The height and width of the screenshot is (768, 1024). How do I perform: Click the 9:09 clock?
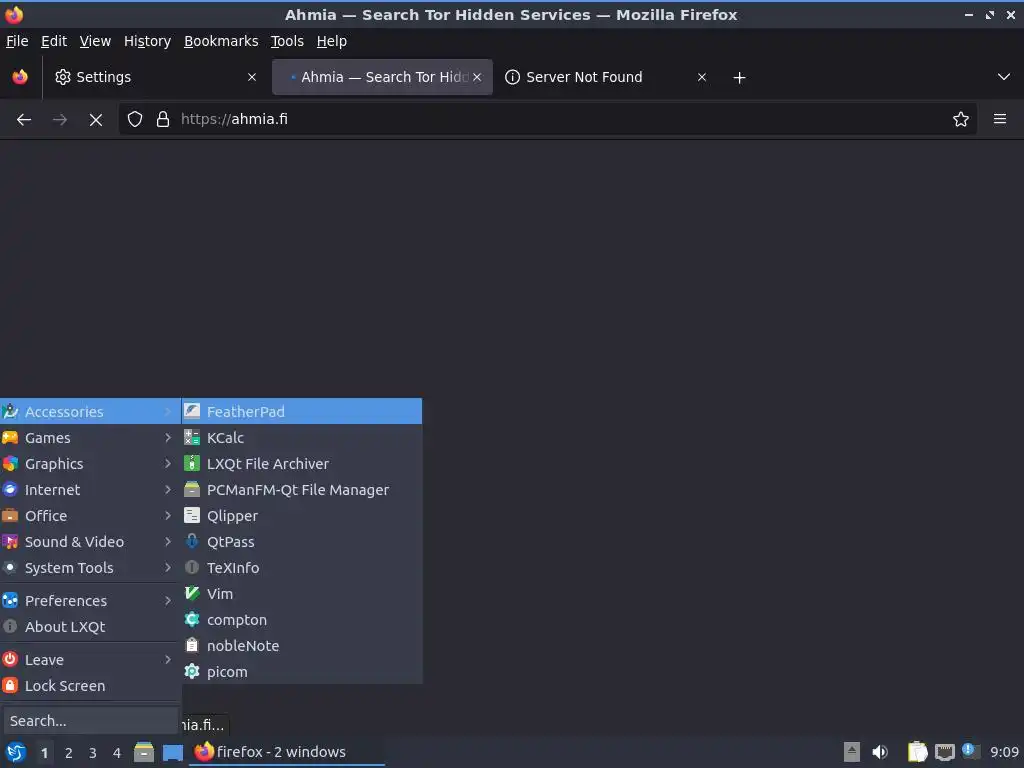tap(1004, 752)
